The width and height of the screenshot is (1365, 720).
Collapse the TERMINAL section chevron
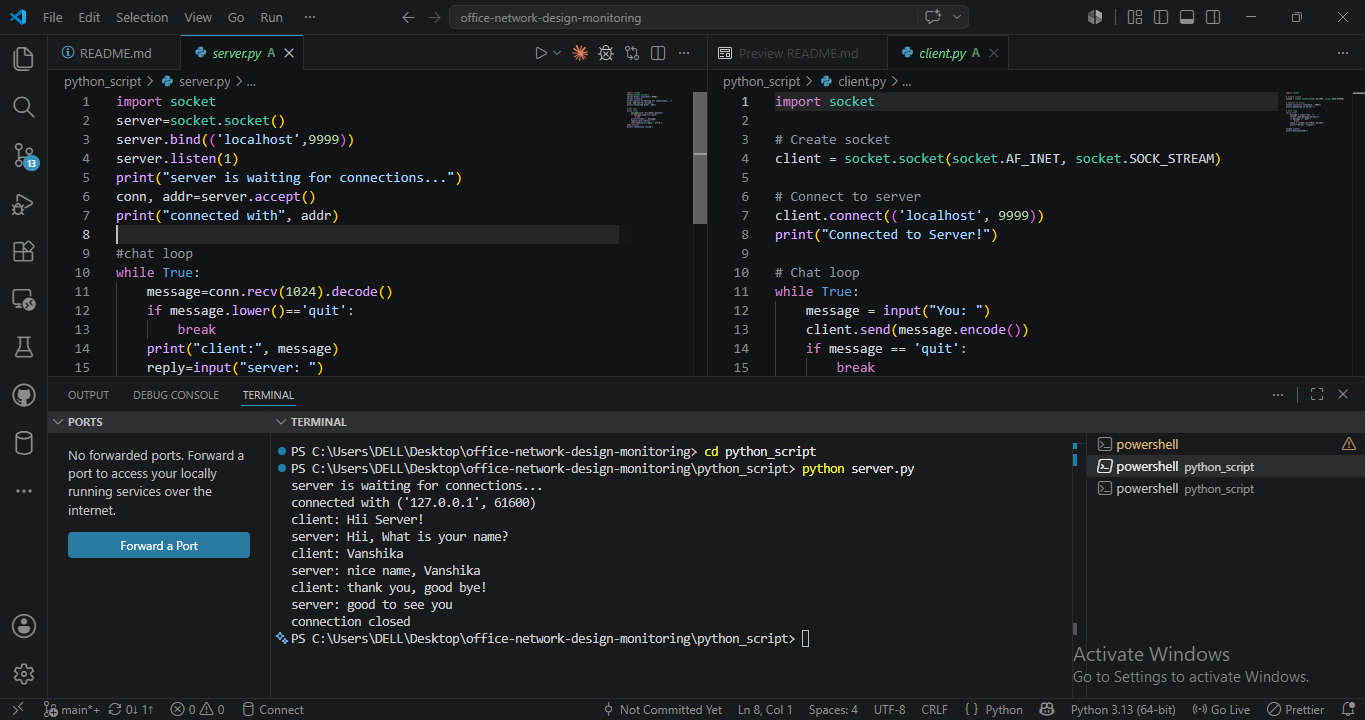point(281,422)
